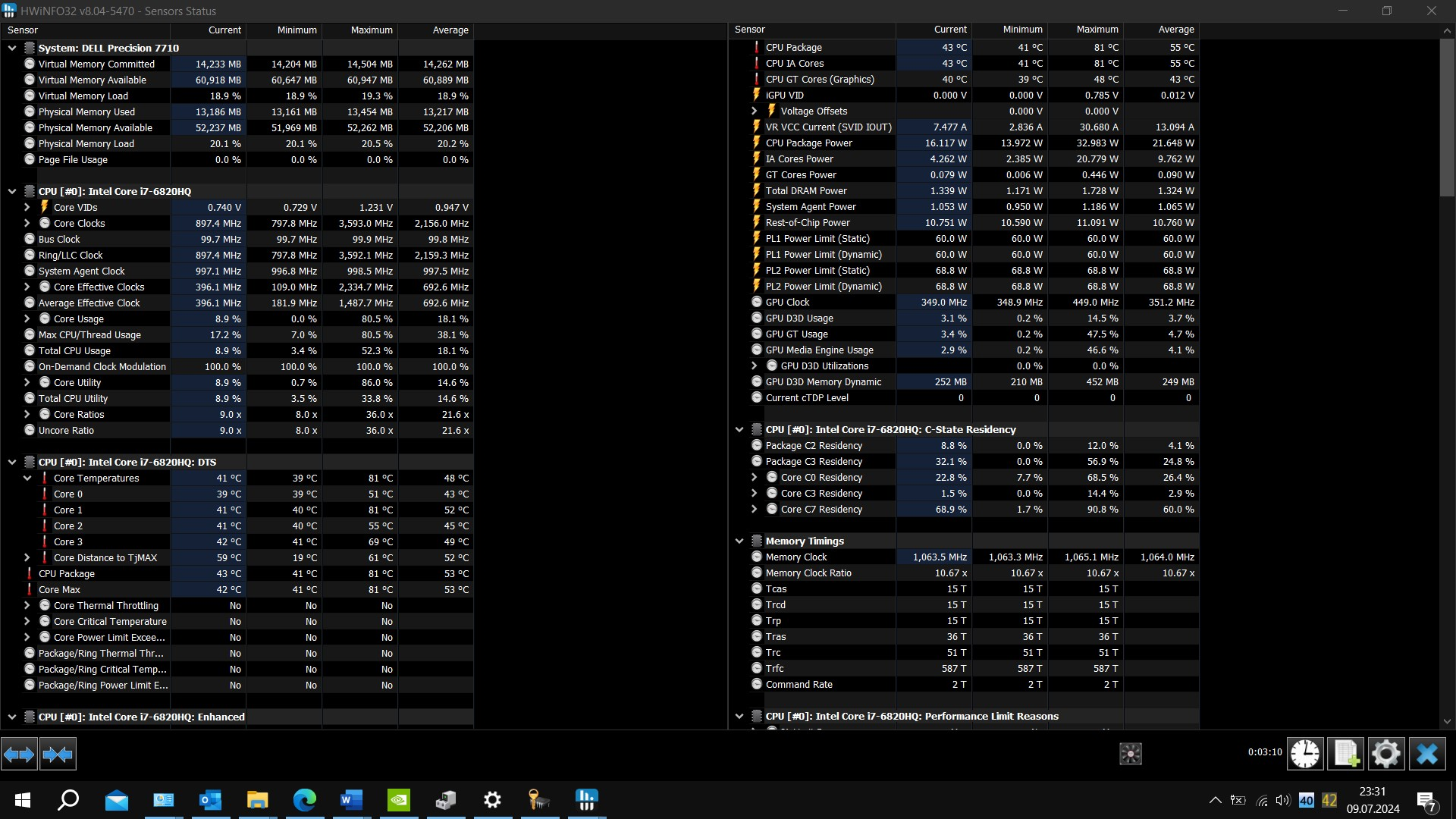Expand the Voltage Offsets row
1456x819 pixels.
click(755, 111)
